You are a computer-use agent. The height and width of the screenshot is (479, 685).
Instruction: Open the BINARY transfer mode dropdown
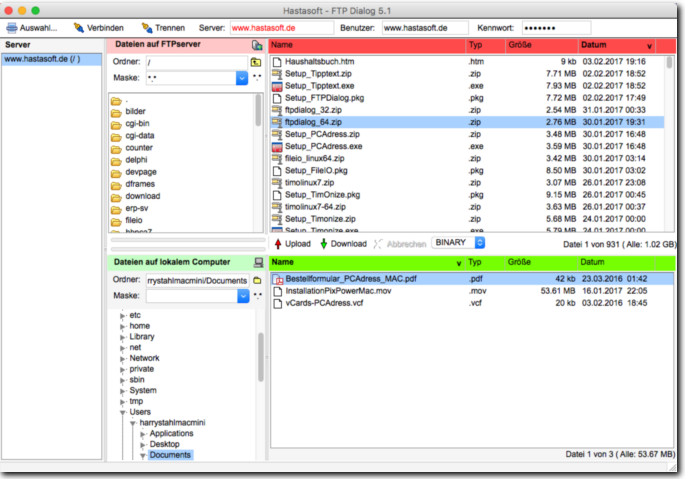point(479,243)
